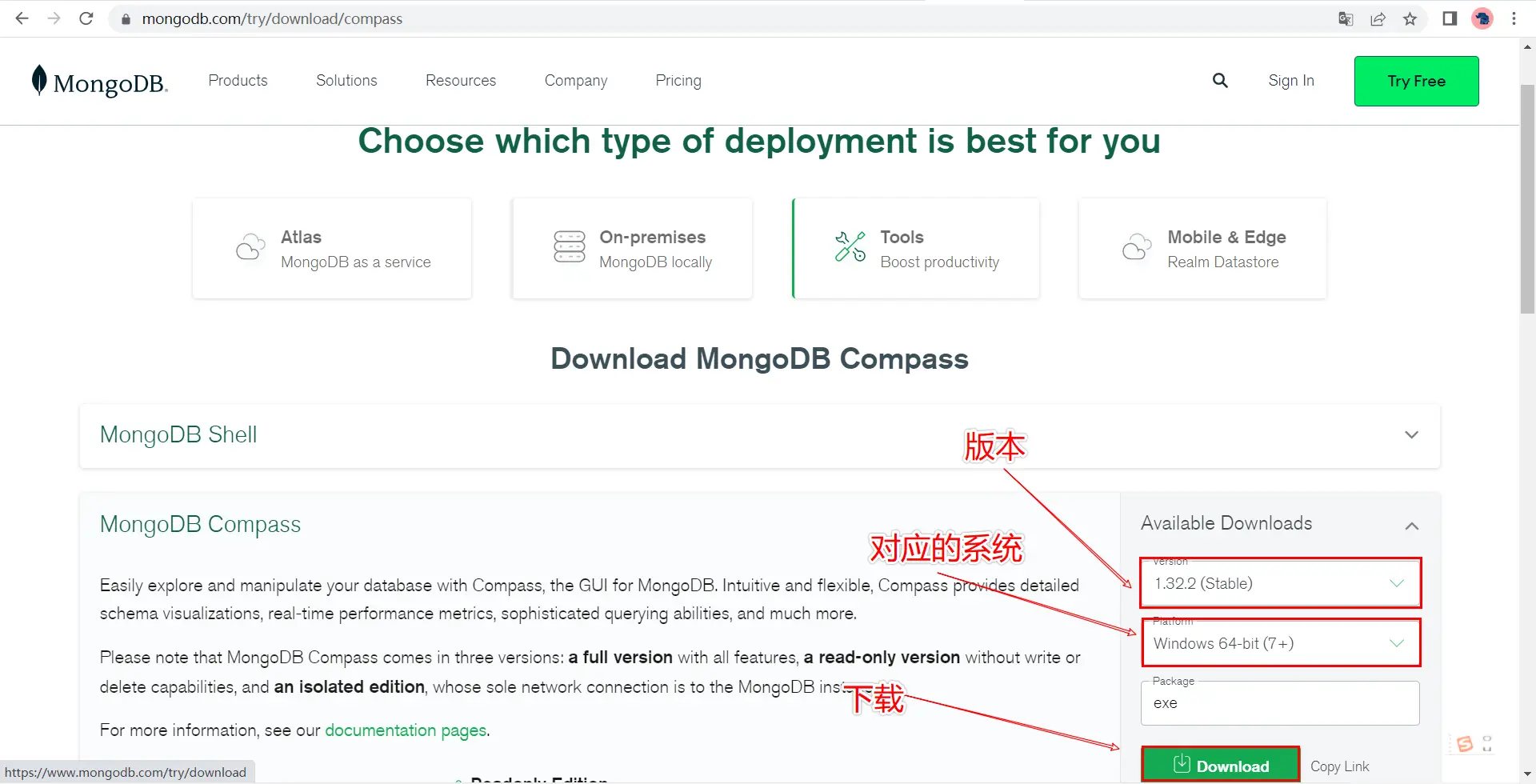Select the On-premises deployment card
This screenshot has width=1536, height=784.
coord(632,248)
